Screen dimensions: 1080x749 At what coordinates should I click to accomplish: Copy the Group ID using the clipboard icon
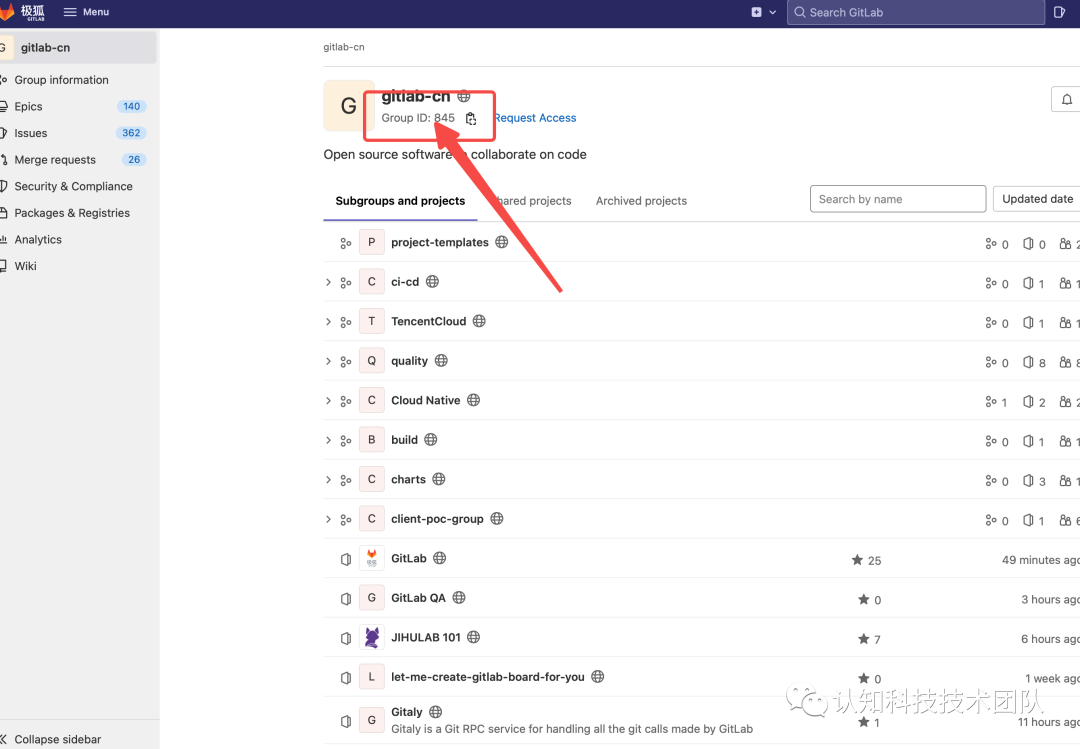(x=470, y=118)
